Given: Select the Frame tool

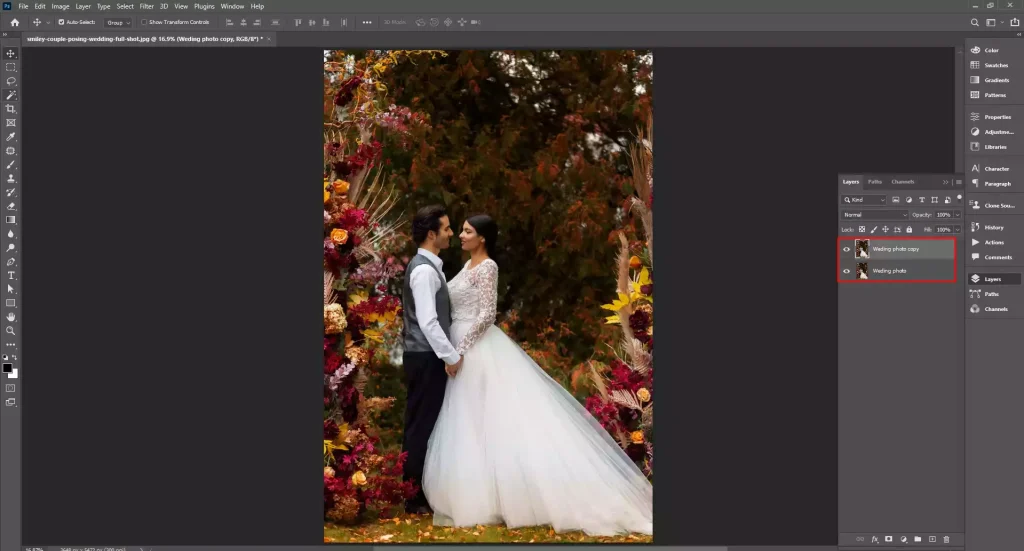Looking at the screenshot, I should [10, 123].
